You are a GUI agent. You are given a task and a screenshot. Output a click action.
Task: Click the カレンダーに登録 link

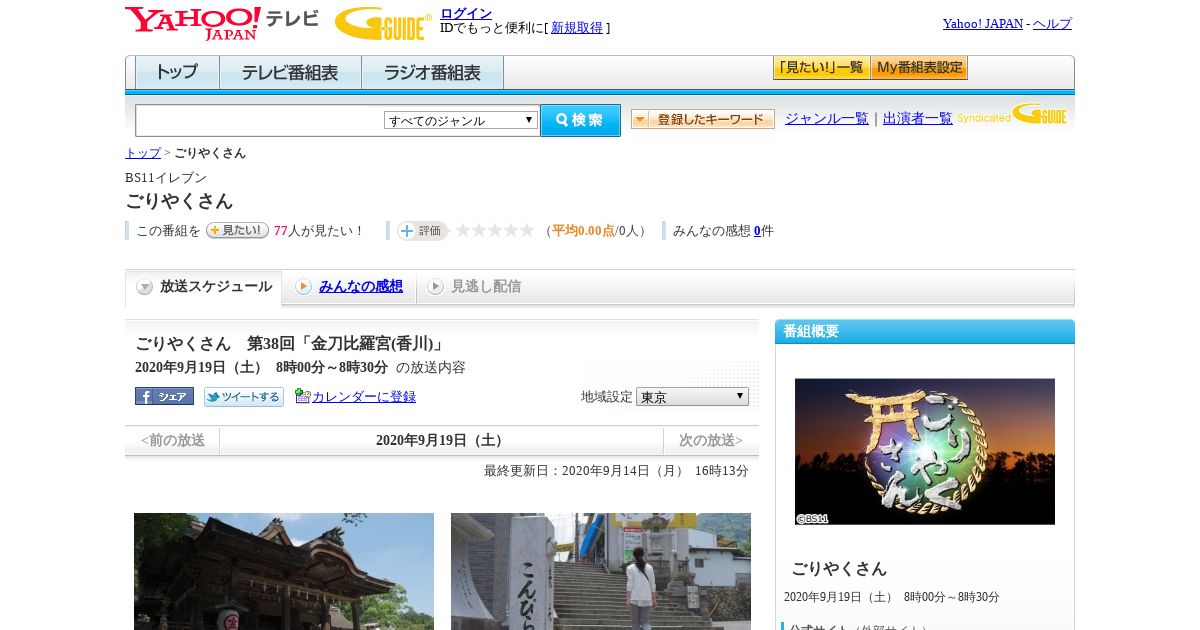pyautogui.click(x=364, y=397)
